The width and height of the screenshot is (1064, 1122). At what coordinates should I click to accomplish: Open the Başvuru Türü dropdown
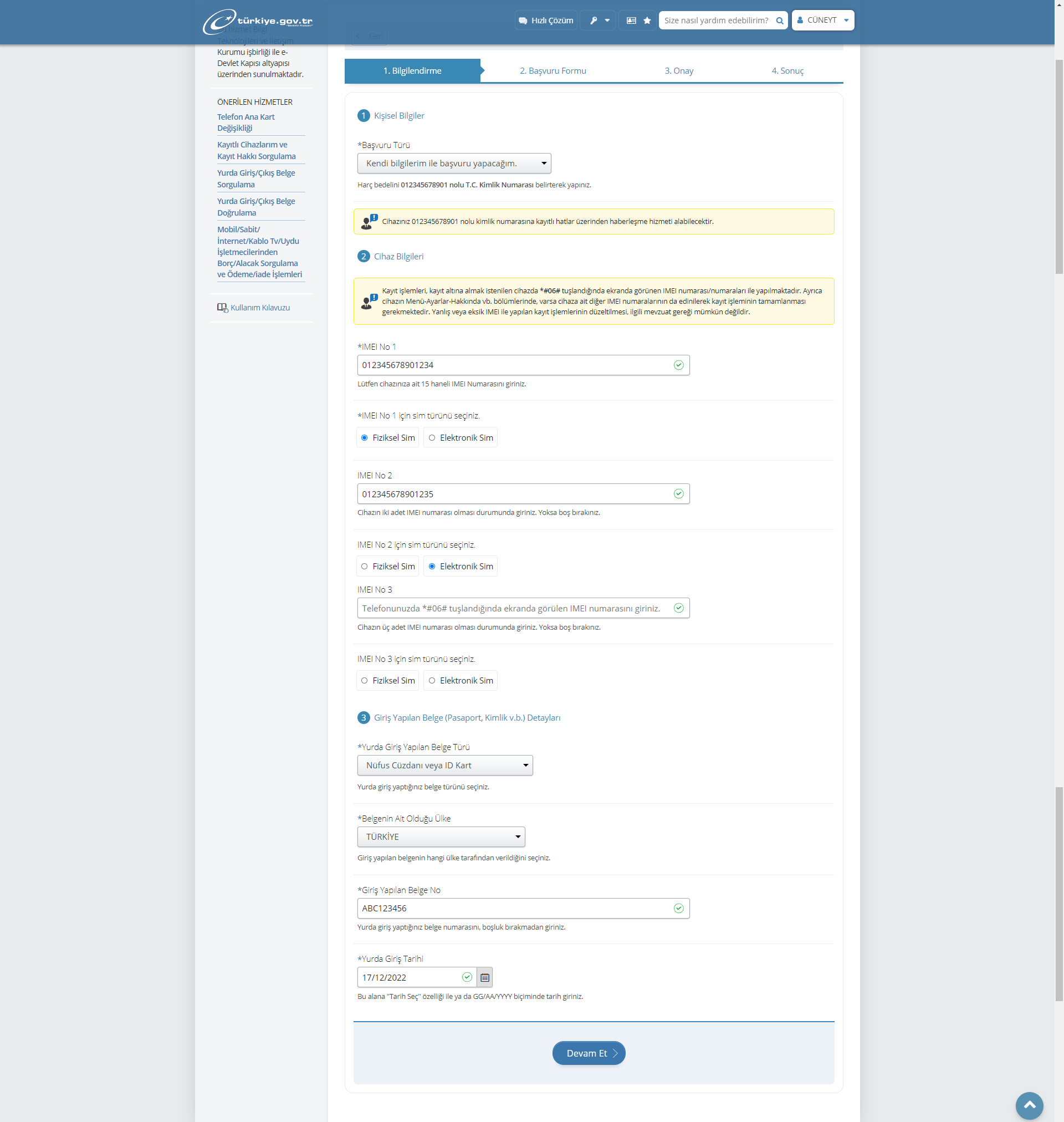coord(454,164)
